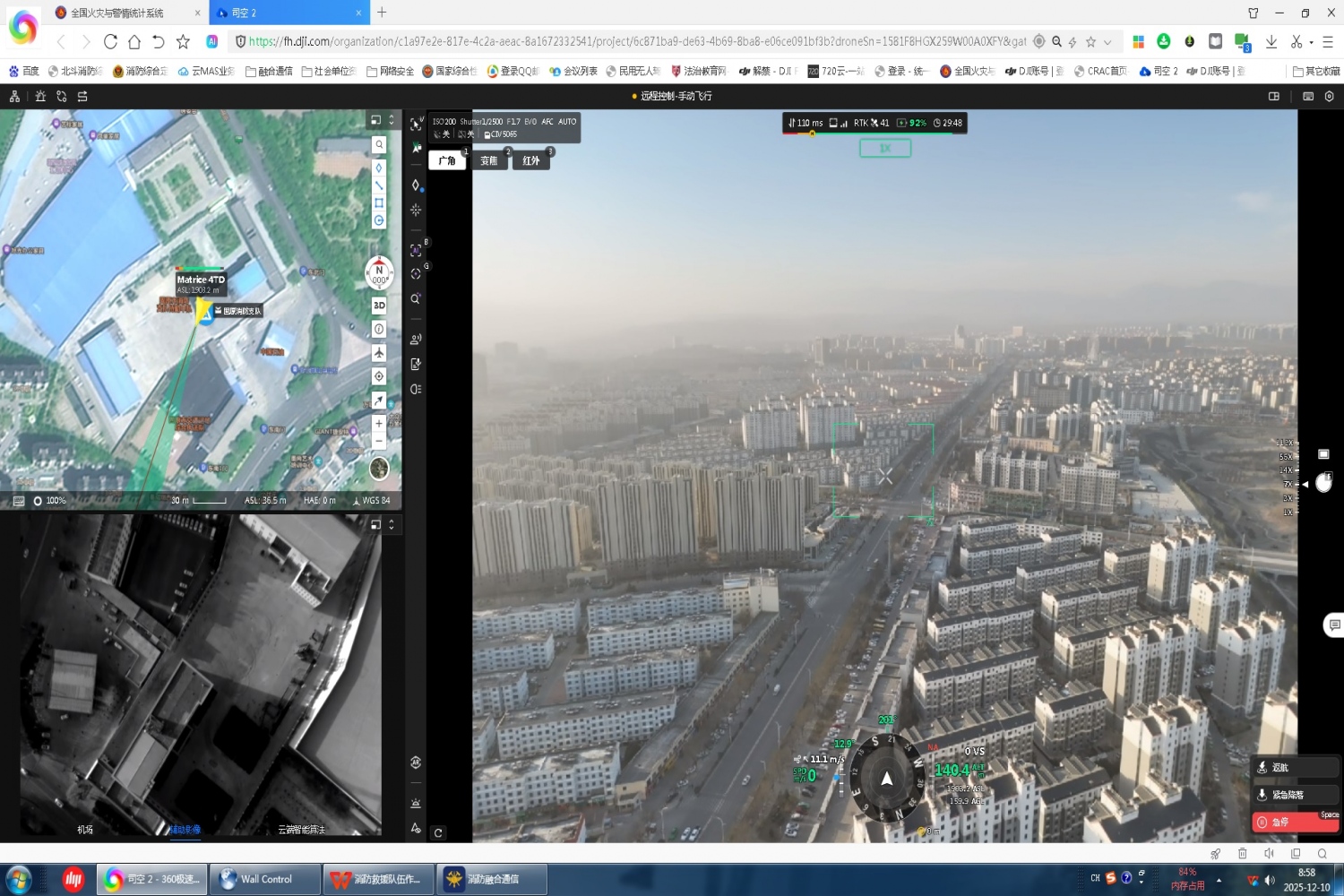Click the map zoom-in plus button
The image size is (1344, 896).
click(379, 423)
